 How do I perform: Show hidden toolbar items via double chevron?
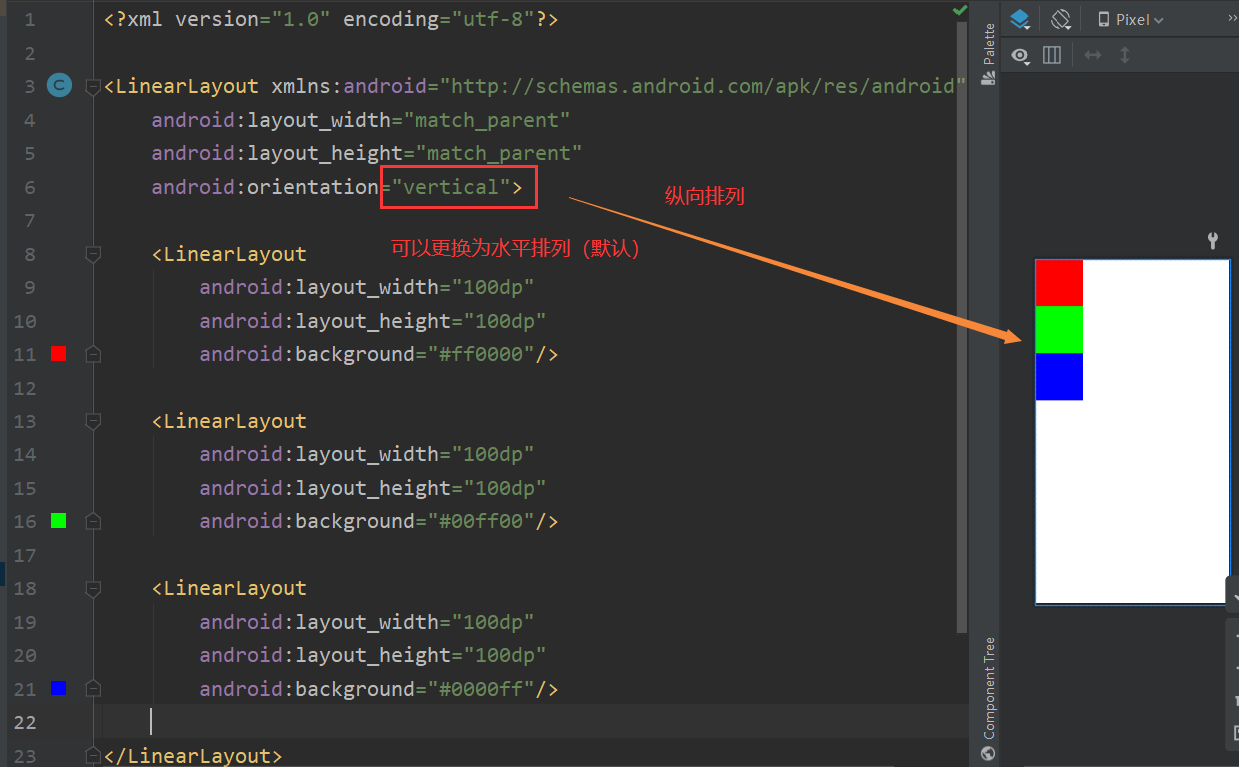(1233, 17)
